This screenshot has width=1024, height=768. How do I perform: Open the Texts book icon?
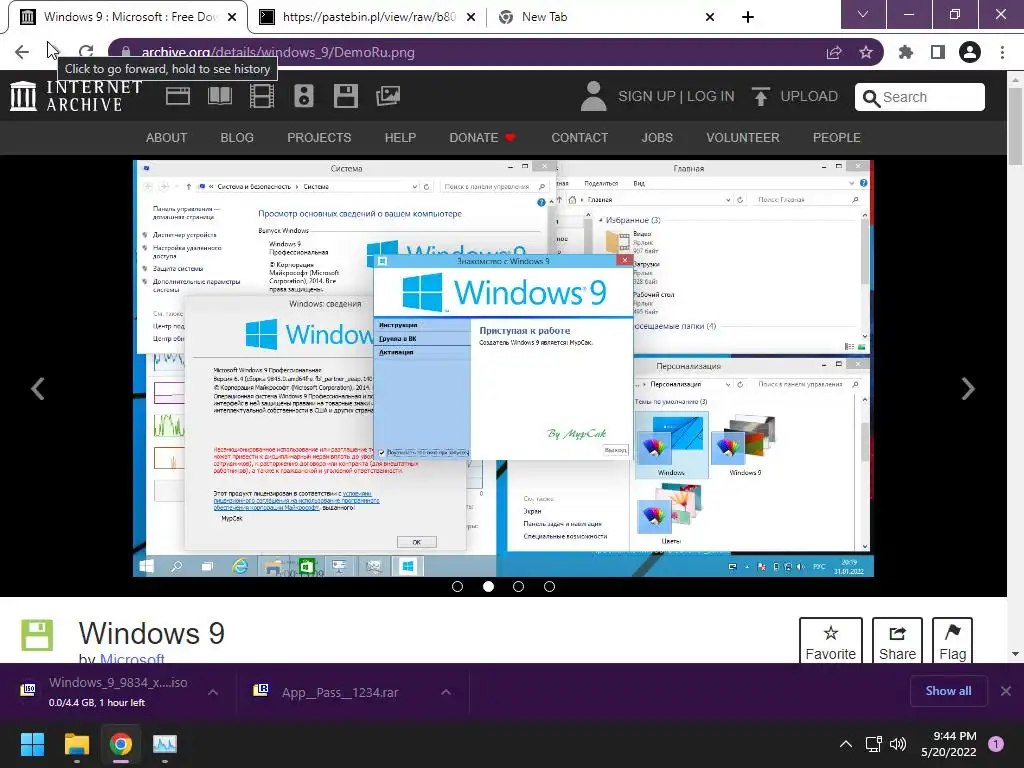(x=219, y=96)
